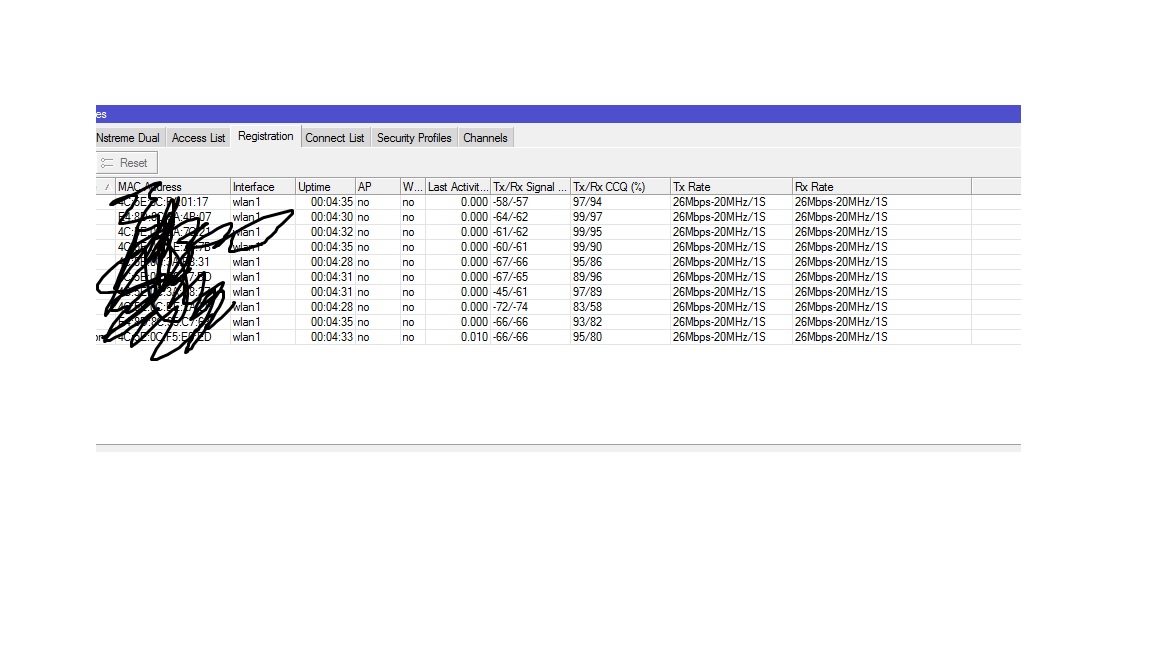Select the CCQ value 95/86
This screenshot has height=648, width=1152.
(587, 262)
